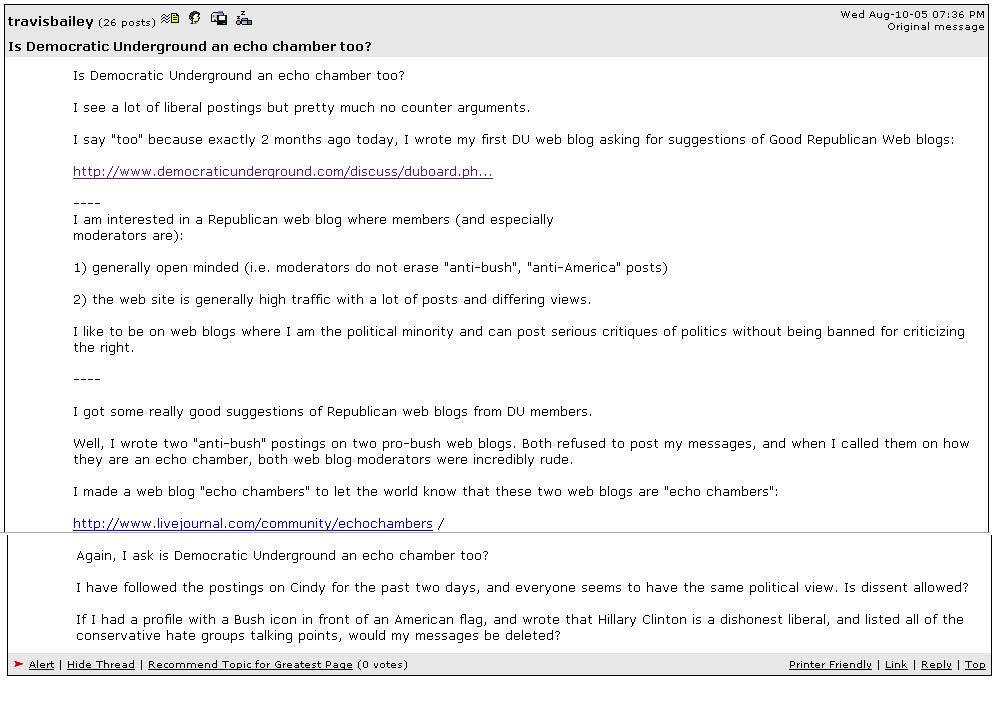Click Reply to respond to post
Screen dimensions: 1008x720
click(x=936, y=665)
